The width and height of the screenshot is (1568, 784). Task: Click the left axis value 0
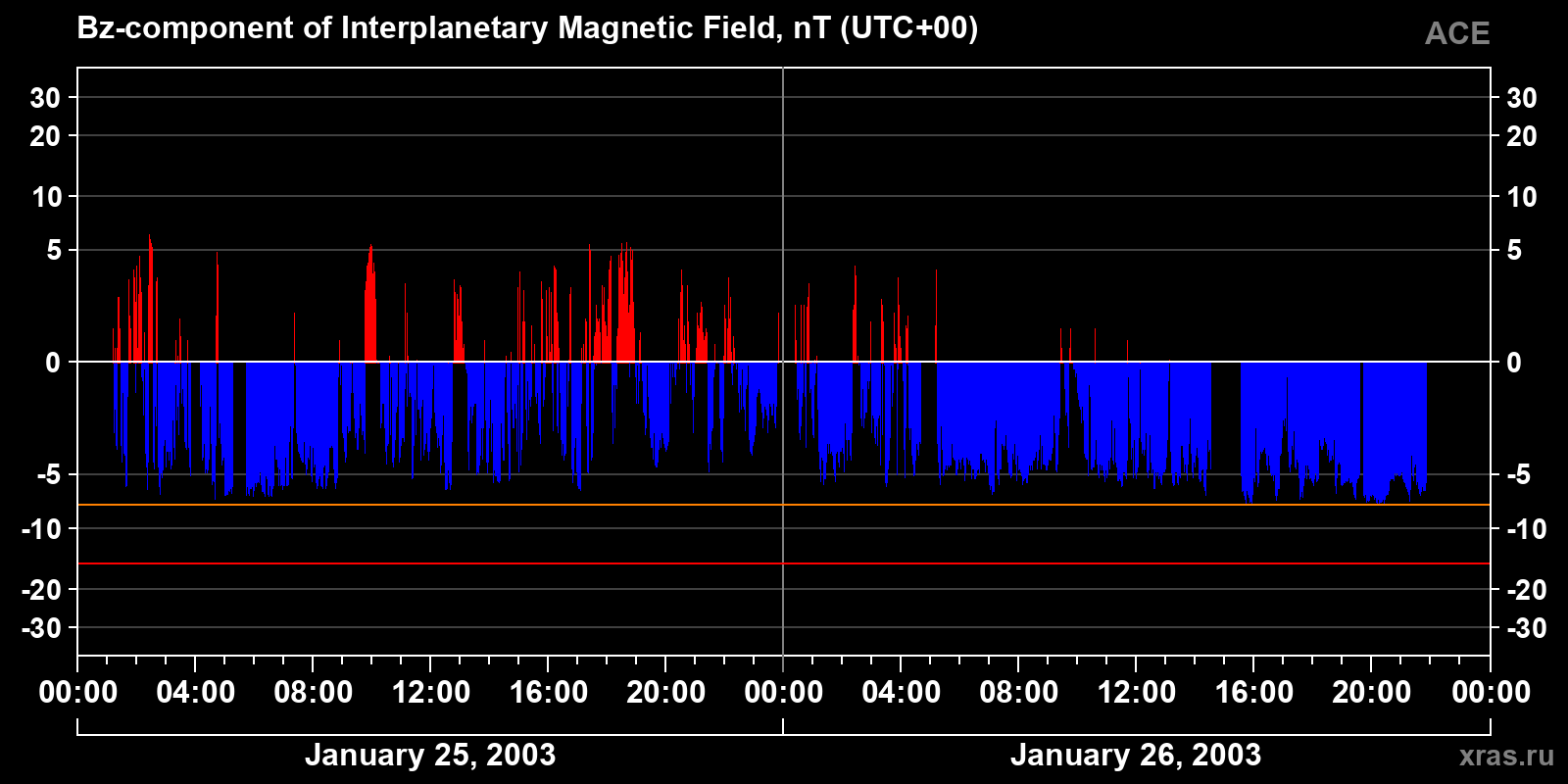click(x=53, y=363)
